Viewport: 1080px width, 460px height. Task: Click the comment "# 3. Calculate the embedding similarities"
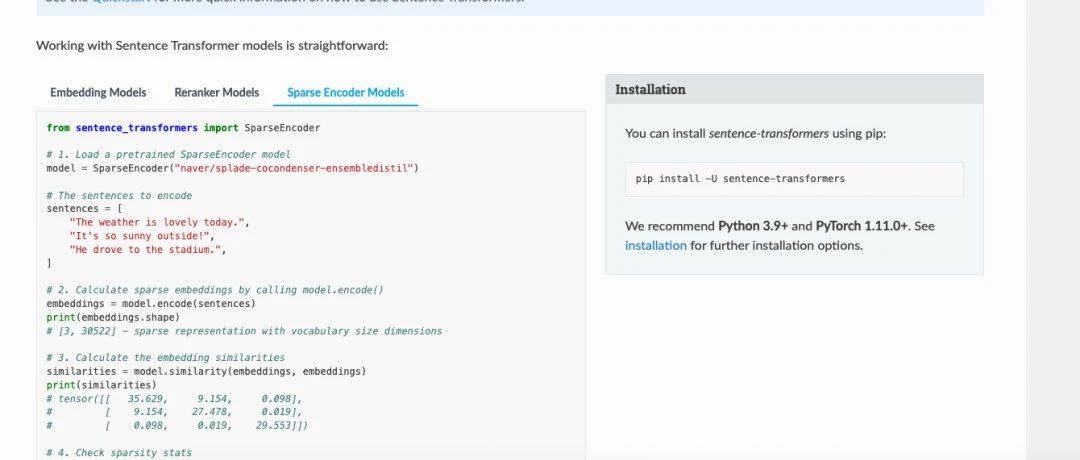165,358
